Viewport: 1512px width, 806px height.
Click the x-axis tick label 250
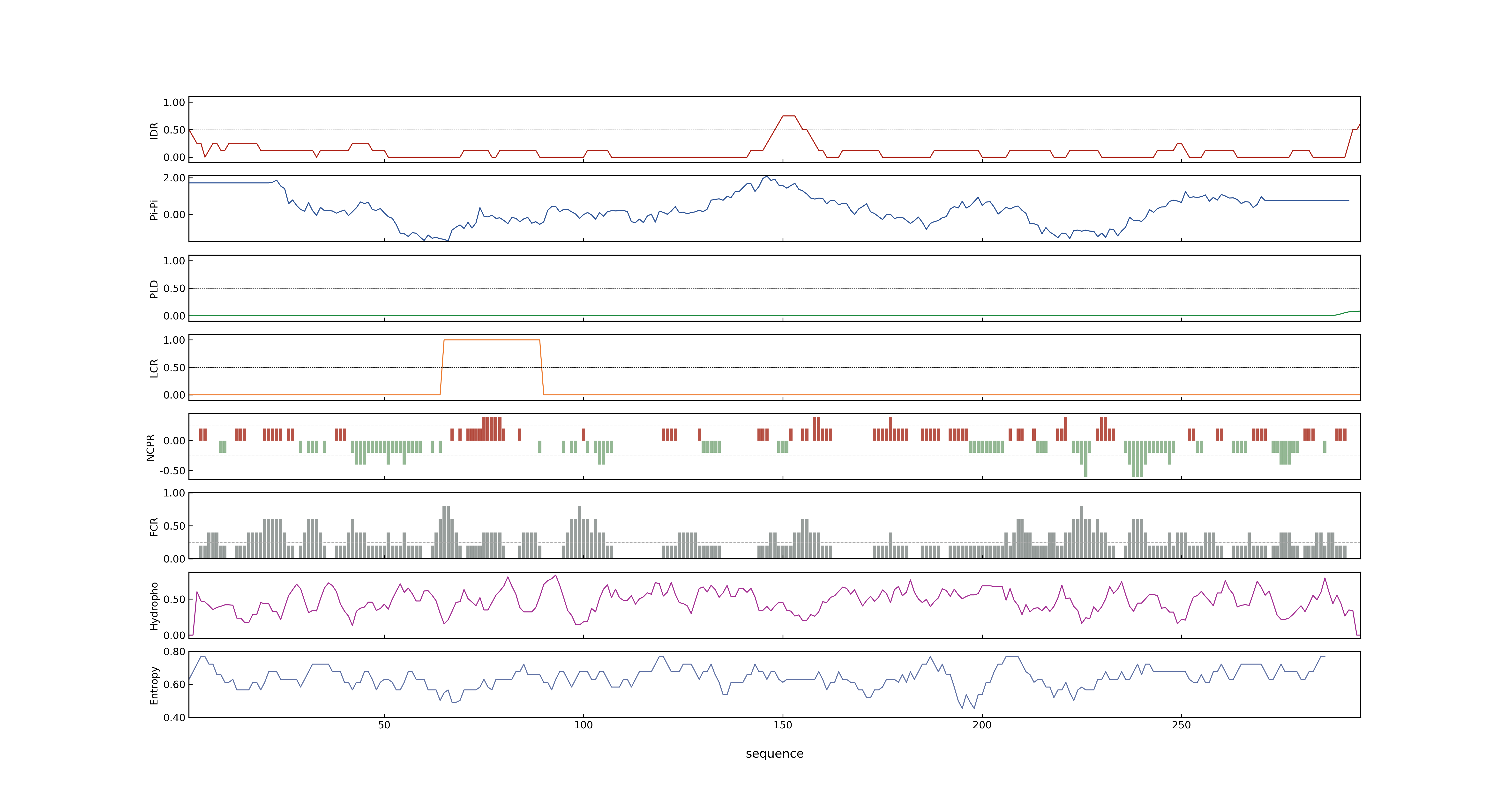click(x=1181, y=725)
